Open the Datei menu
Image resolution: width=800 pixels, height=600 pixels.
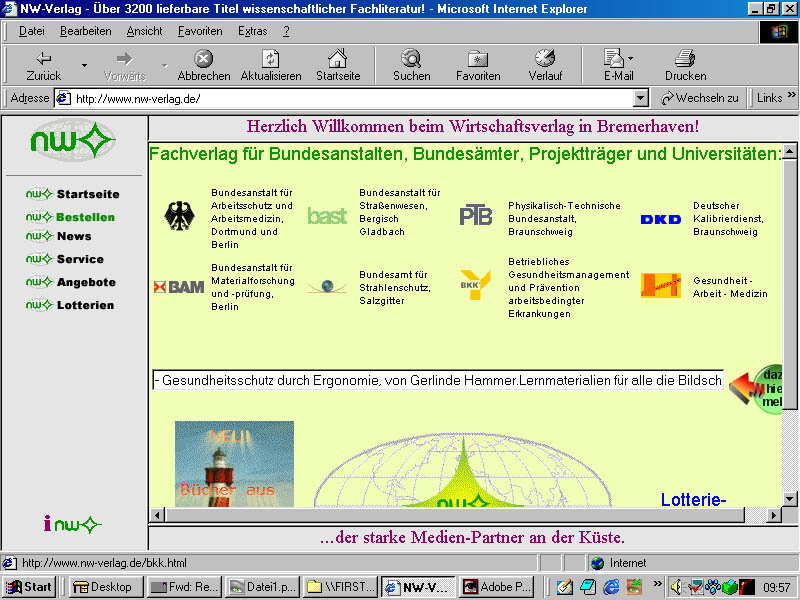(32, 31)
